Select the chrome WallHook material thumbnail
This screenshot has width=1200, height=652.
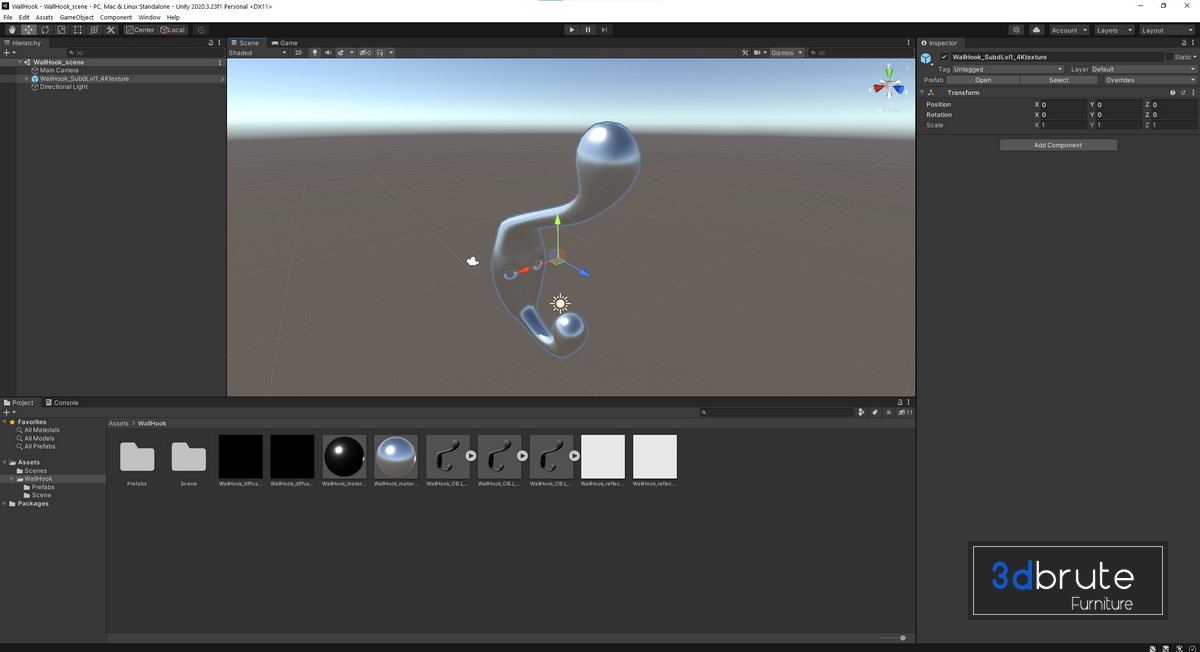point(396,457)
